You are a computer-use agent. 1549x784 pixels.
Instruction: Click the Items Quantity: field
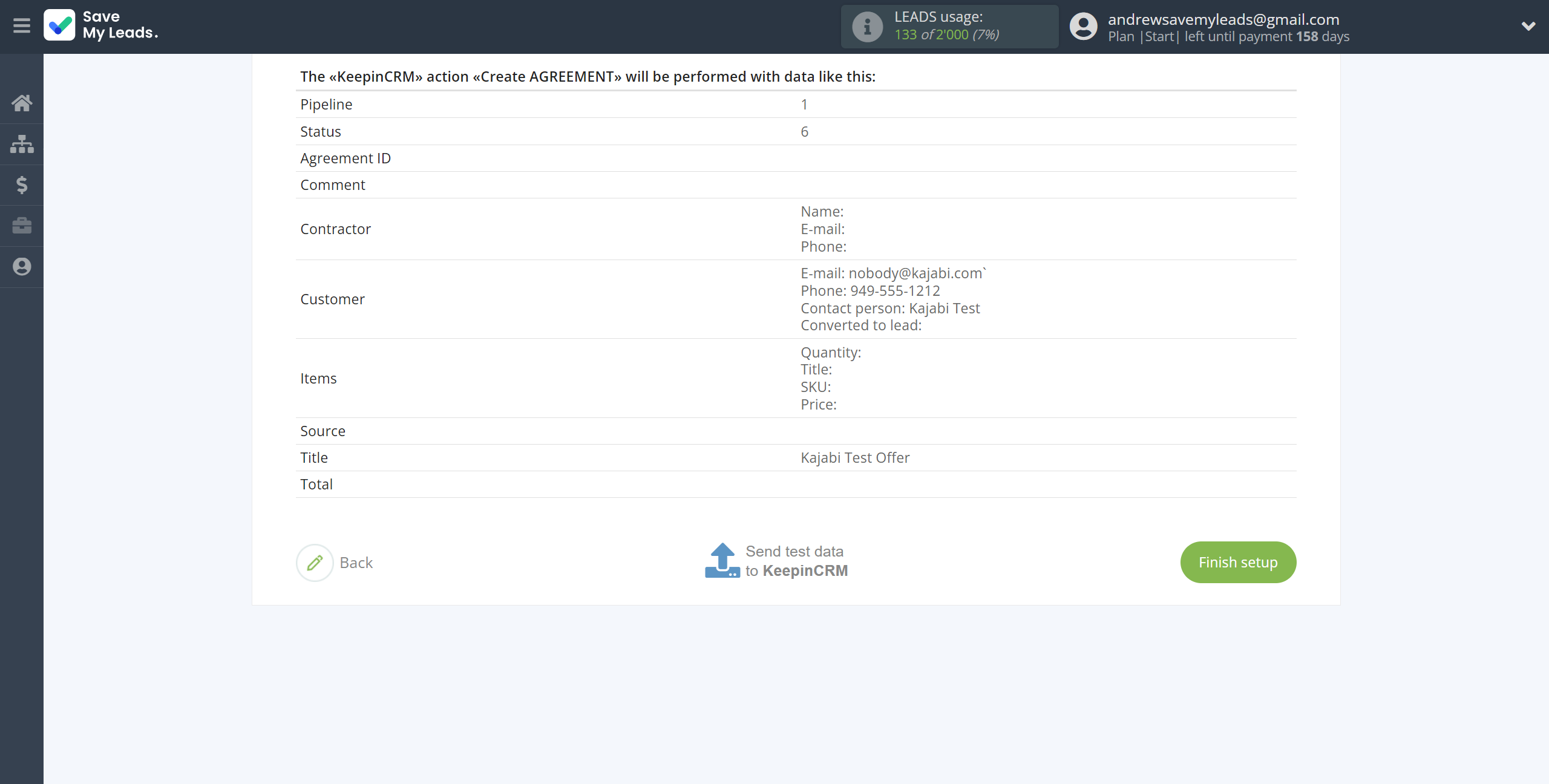[x=830, y=352]
